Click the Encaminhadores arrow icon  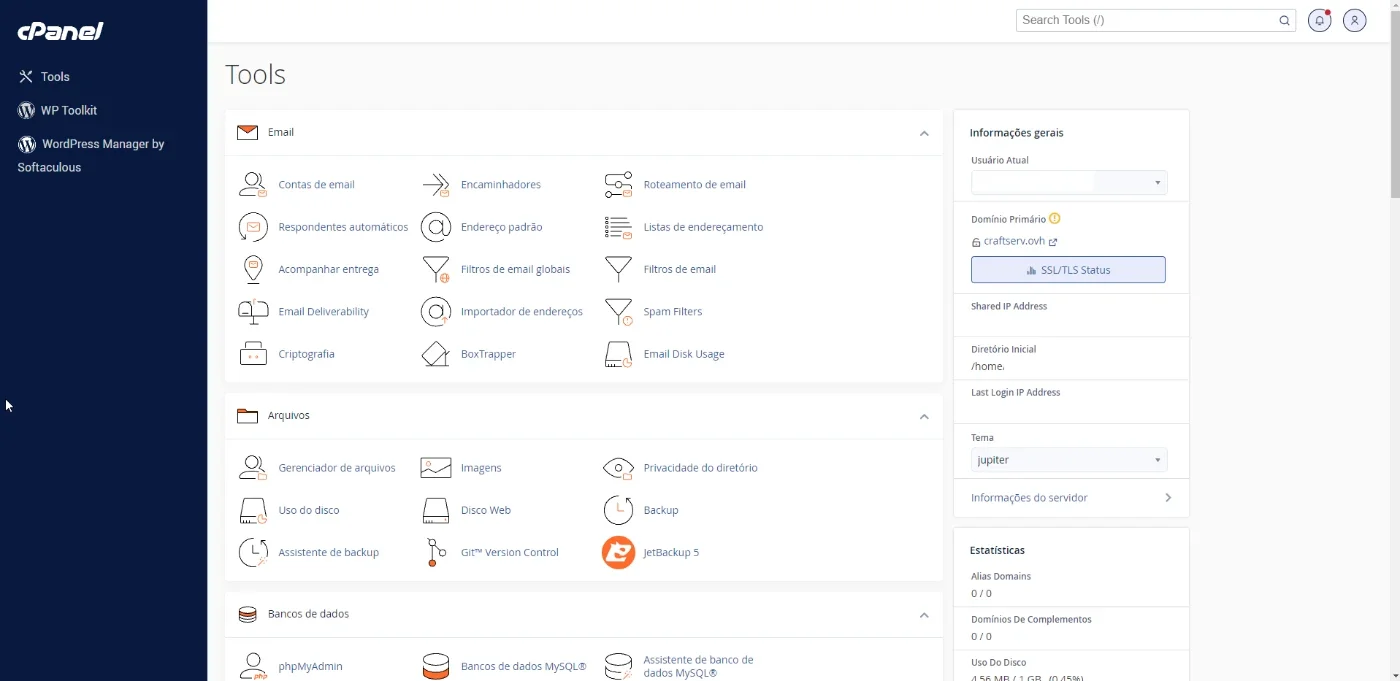point(436,185)
